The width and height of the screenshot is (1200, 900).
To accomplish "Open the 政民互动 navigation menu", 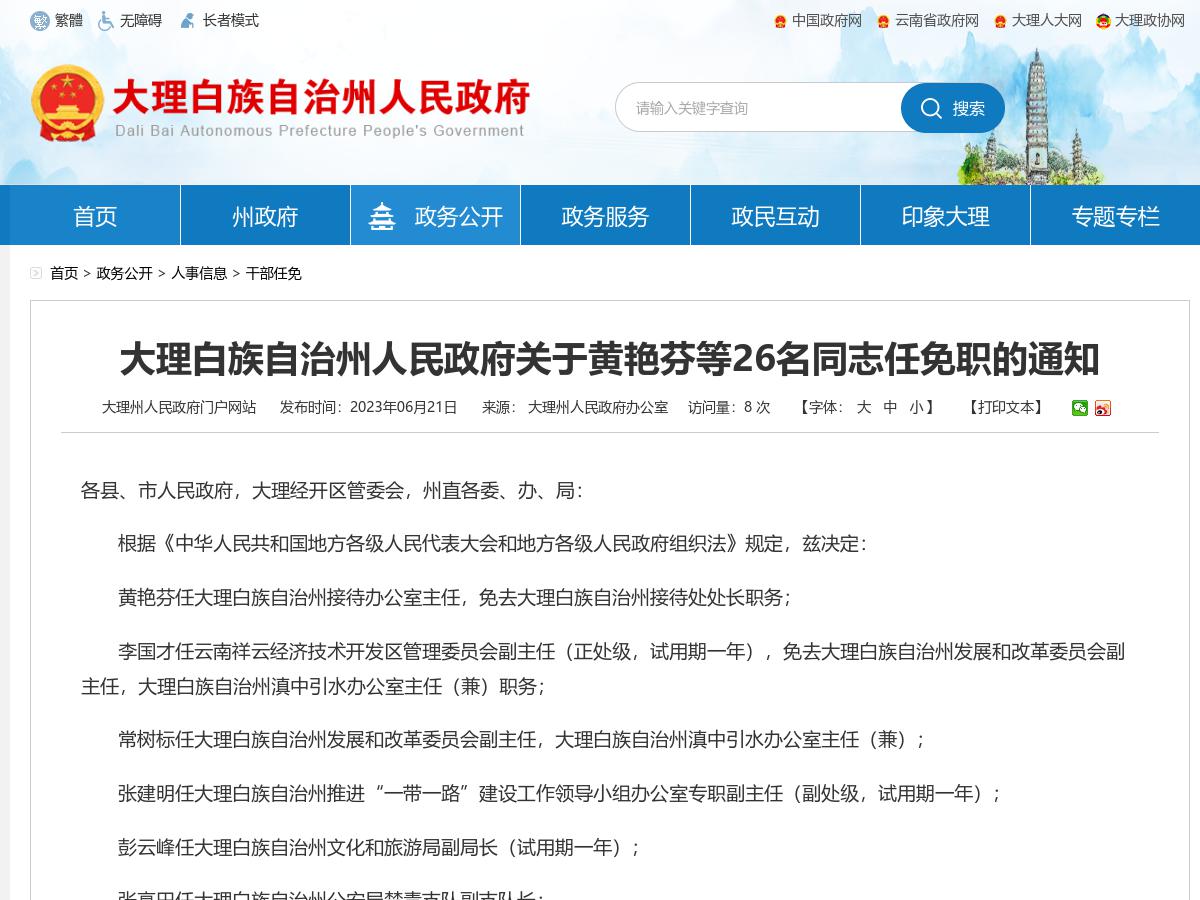I will (x=775, y=214).
